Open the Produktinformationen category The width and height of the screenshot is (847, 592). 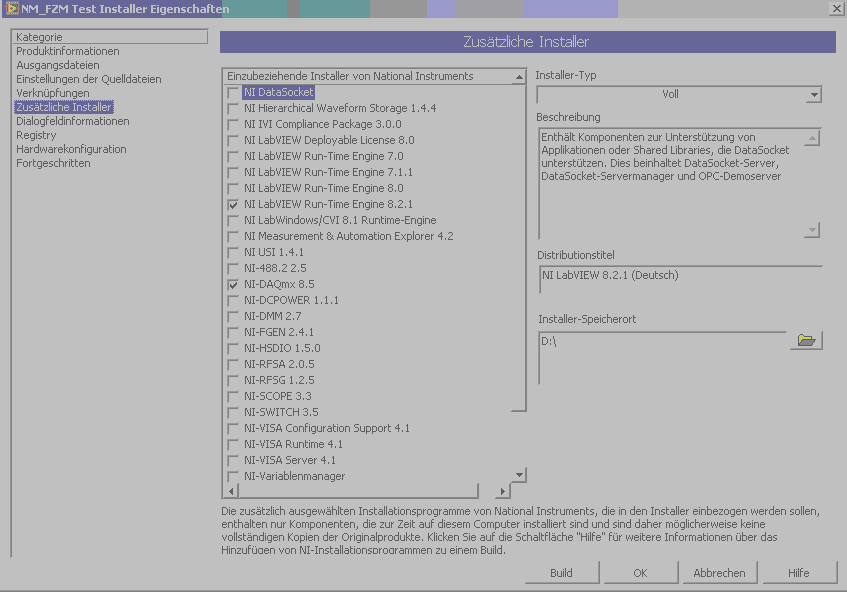pyautogui.click(x=68, y=51)
